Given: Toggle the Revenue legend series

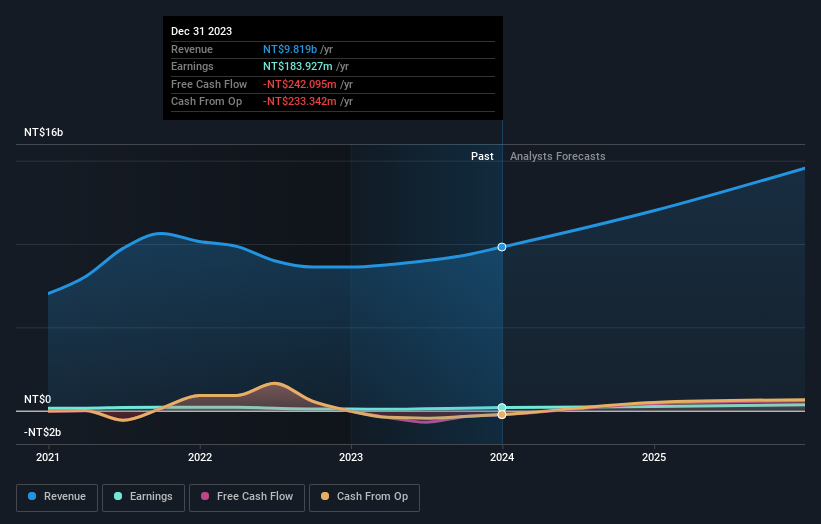Looking at the screenshot, I should pos(57,497).
